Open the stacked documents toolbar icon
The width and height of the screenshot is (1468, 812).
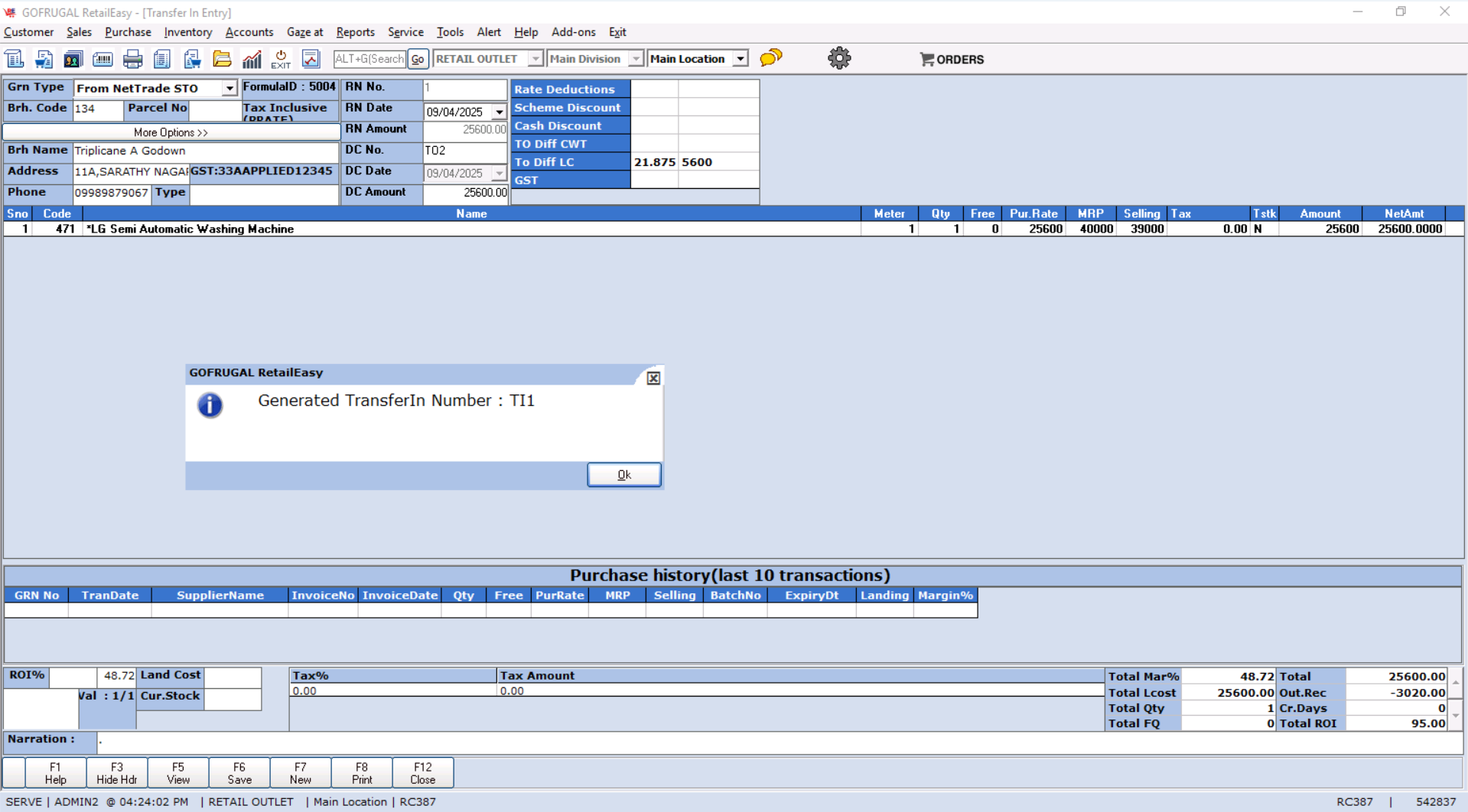(162, 59)
